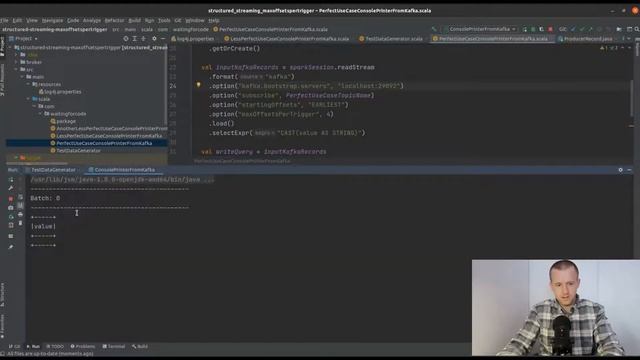Open the Run menu
Screen dimensions: 640x360
point(149,20)
